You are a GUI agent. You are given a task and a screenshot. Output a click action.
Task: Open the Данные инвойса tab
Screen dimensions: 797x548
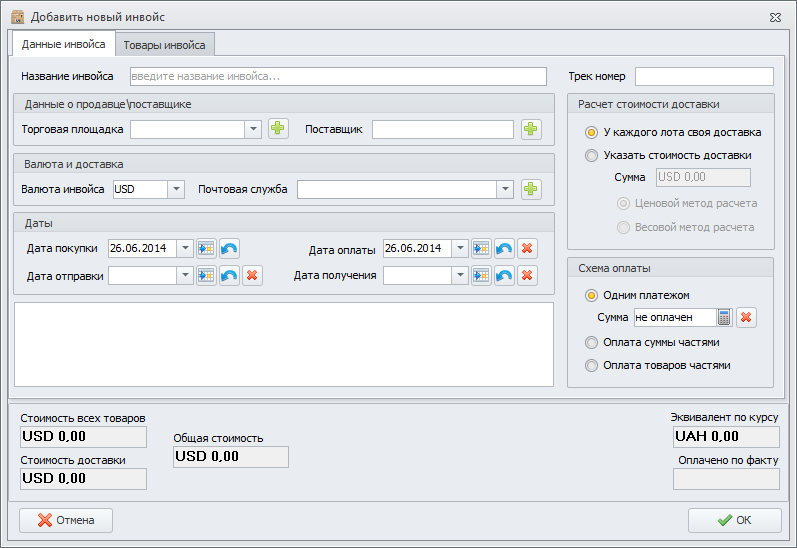point(64,45)
